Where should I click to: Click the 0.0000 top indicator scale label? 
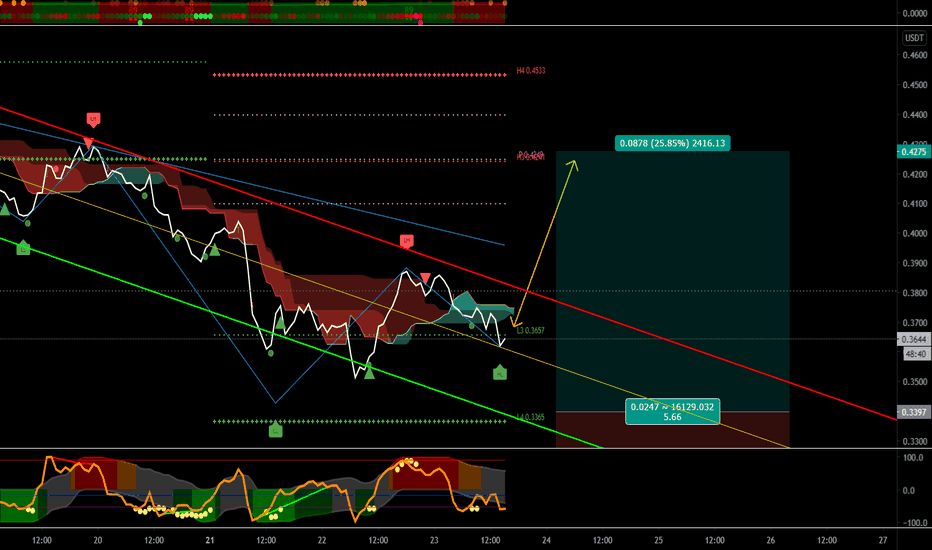pos(914,13)
